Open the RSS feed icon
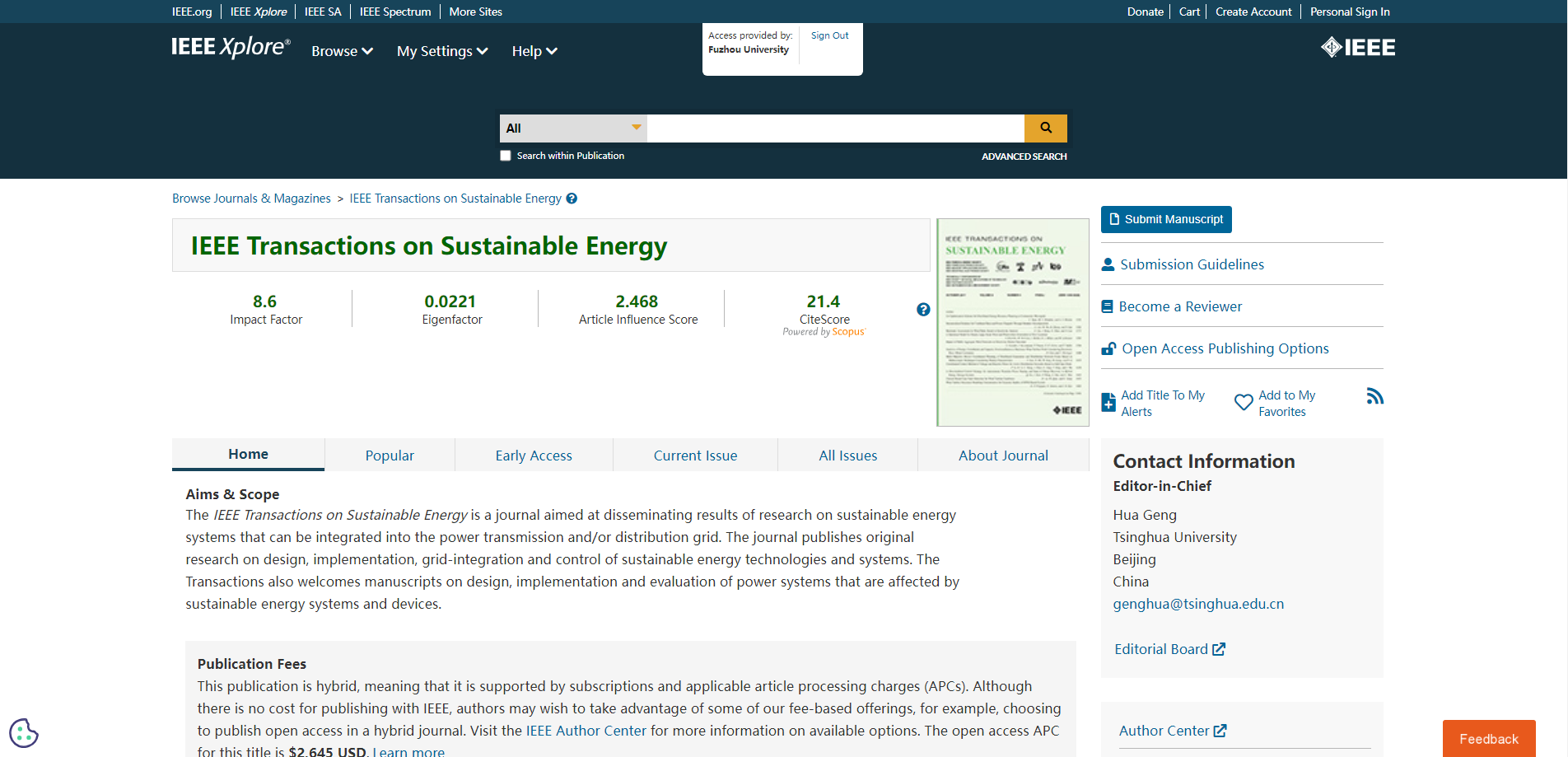 pyautogui.click(x=1374, y=396)
